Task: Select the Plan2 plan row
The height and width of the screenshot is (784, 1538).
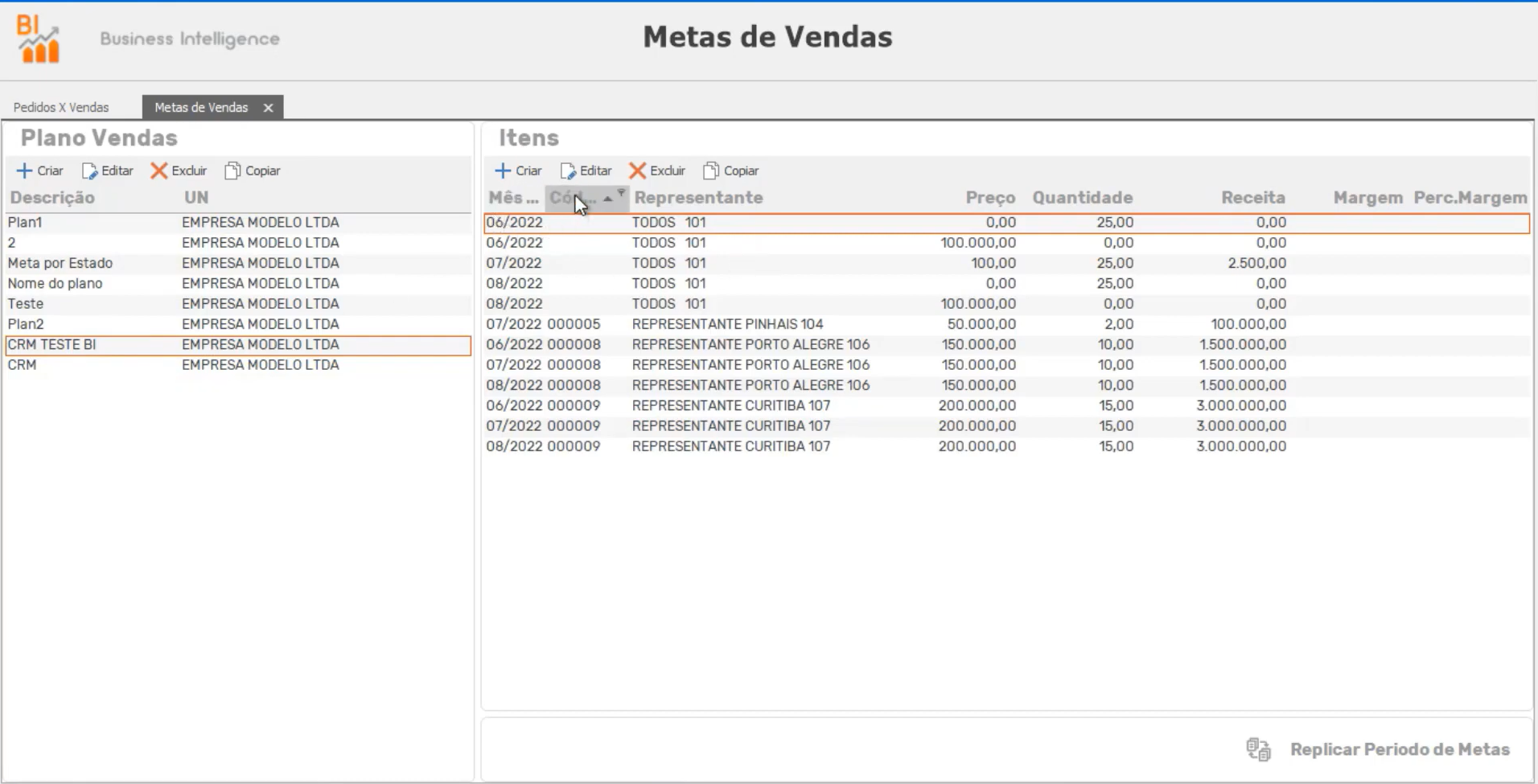Action: (238, 324)
